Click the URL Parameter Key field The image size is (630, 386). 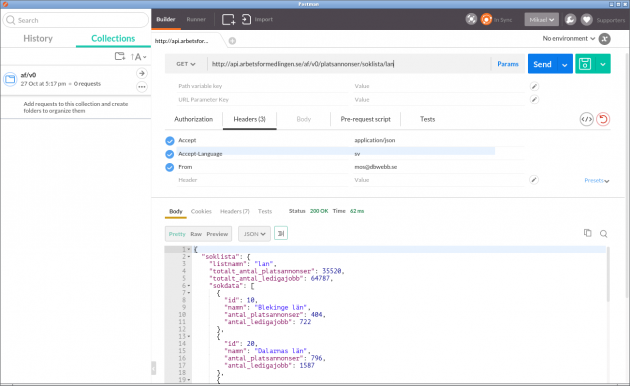click(x=263, y=100)
